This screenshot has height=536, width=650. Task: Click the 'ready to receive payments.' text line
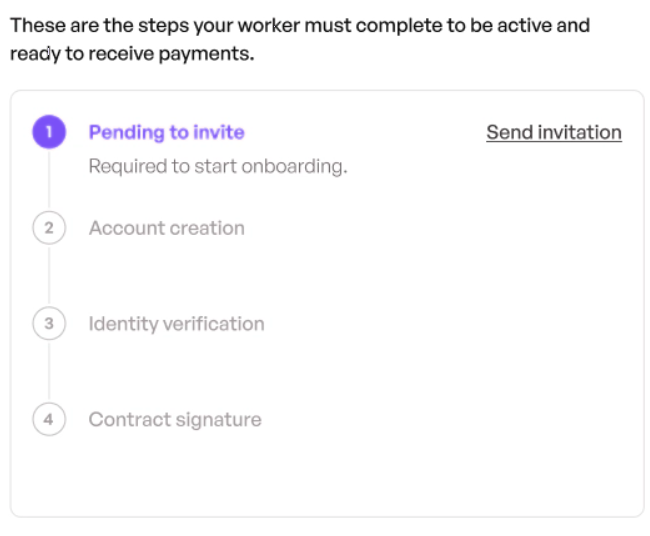point(132,54)
